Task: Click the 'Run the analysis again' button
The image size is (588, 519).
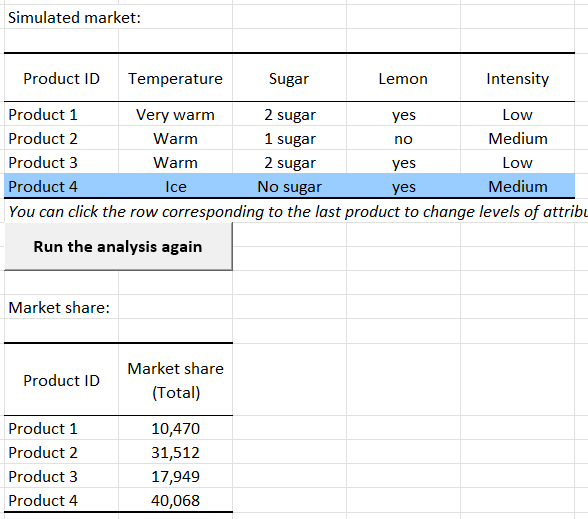Action: pos(118,246)
